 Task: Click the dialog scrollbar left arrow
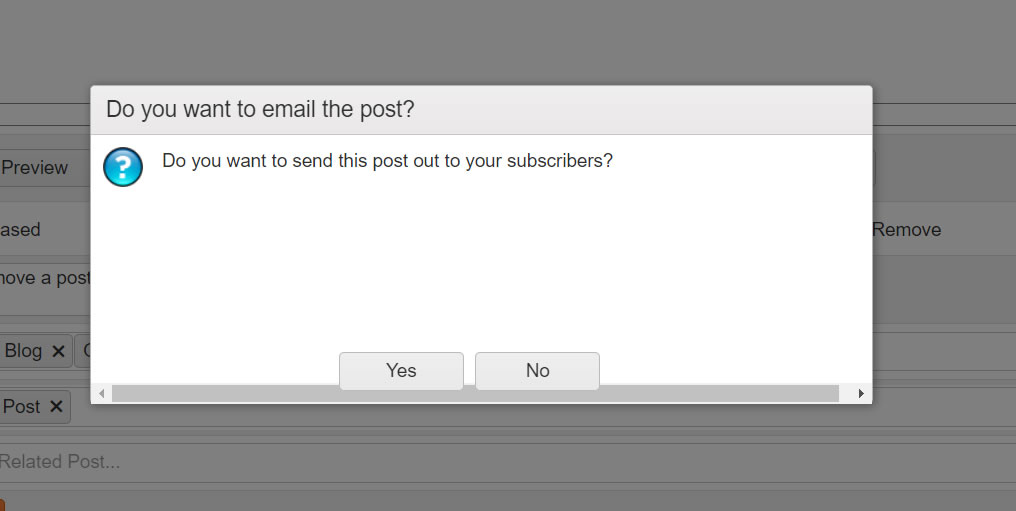[102, 393]
